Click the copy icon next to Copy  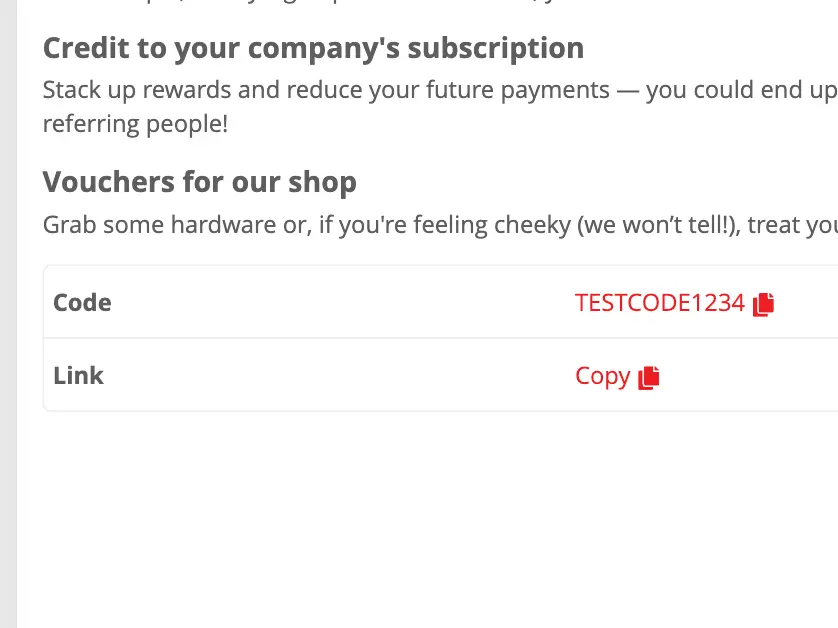pyautogui.click(x=649, y=377)
